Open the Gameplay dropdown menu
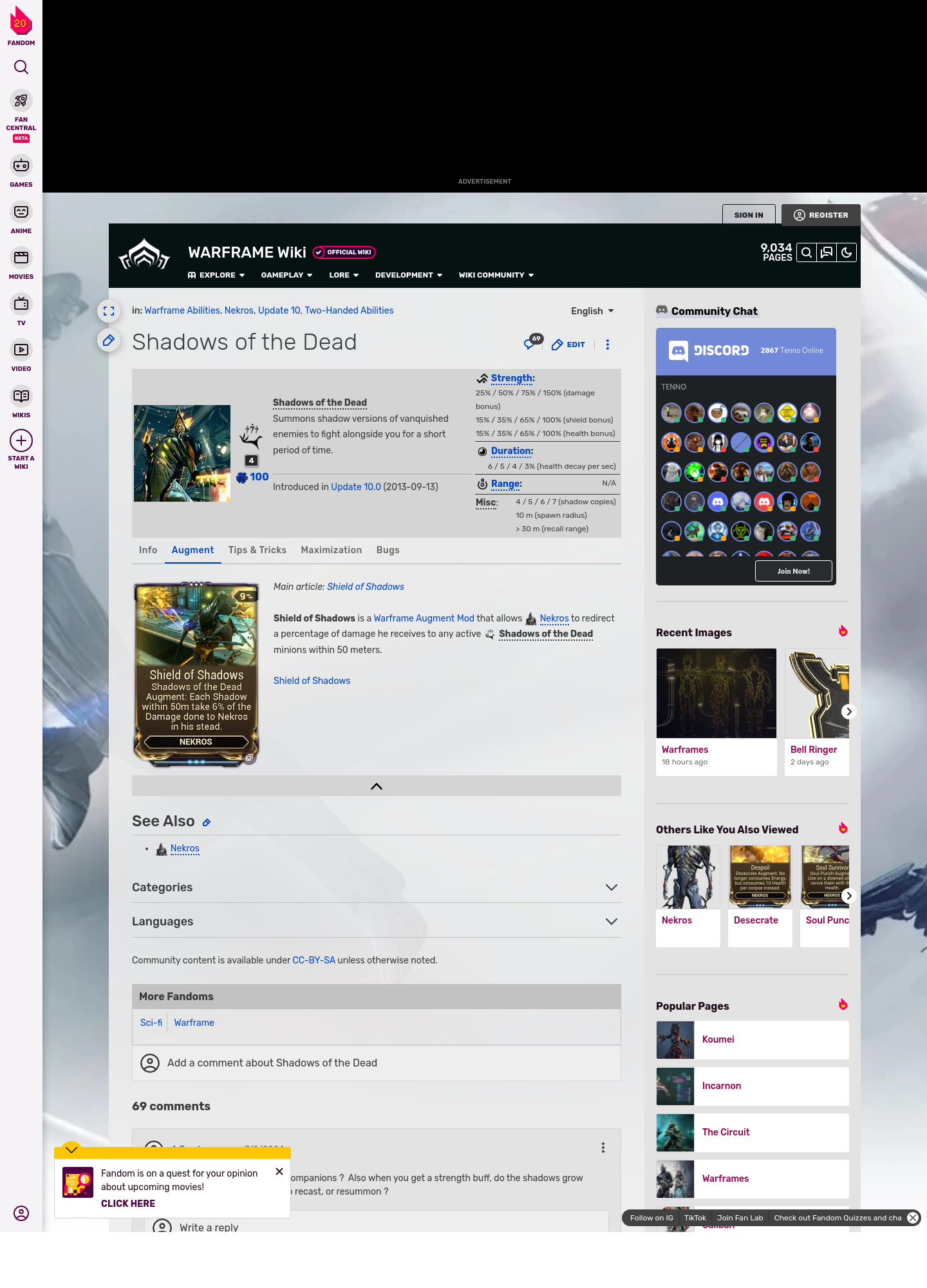The width and height of the screenshot is (927, 1288). click(x=286, y=275)
